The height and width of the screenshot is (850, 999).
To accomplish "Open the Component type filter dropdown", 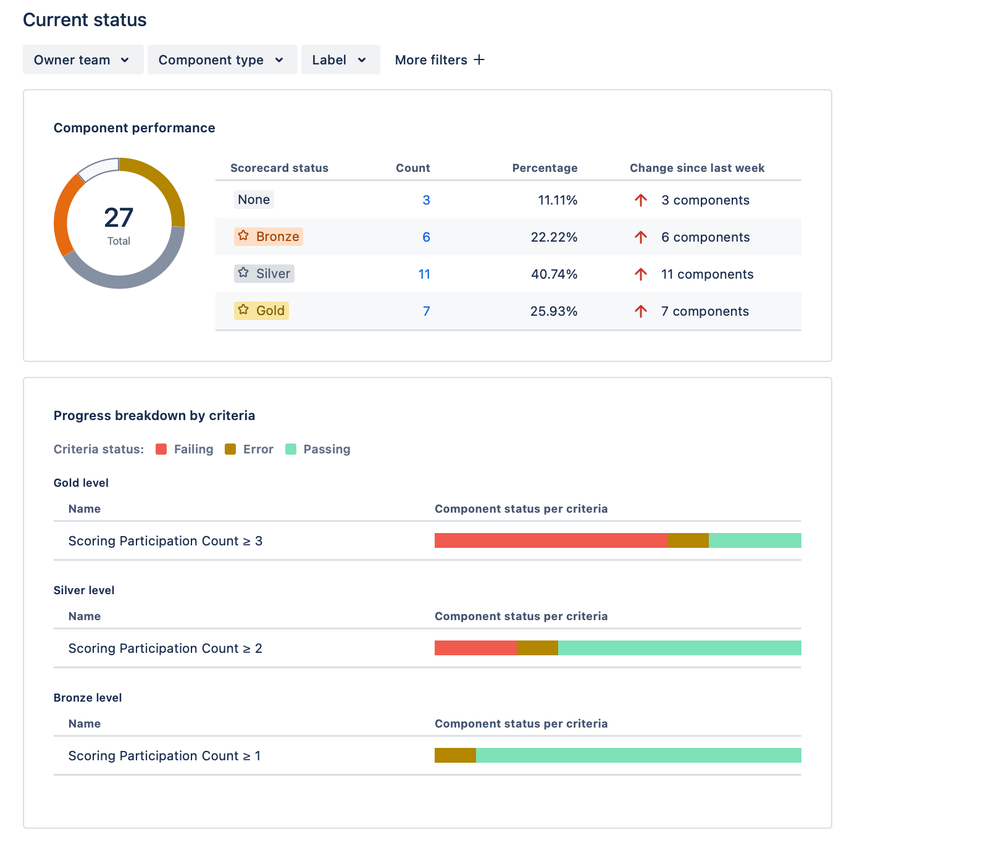I will [222, 60].
